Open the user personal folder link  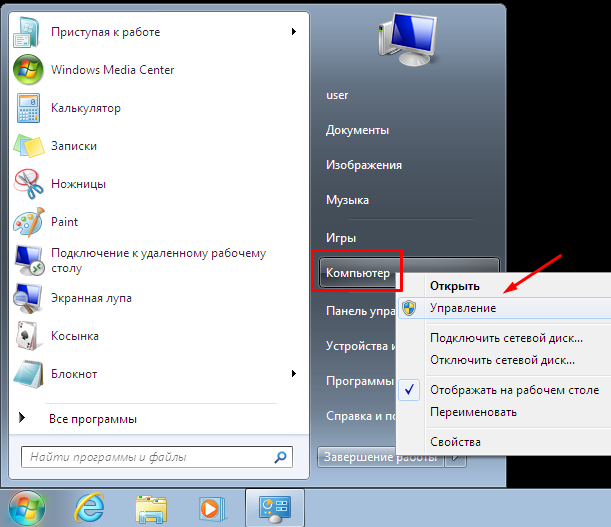(337, 95)
